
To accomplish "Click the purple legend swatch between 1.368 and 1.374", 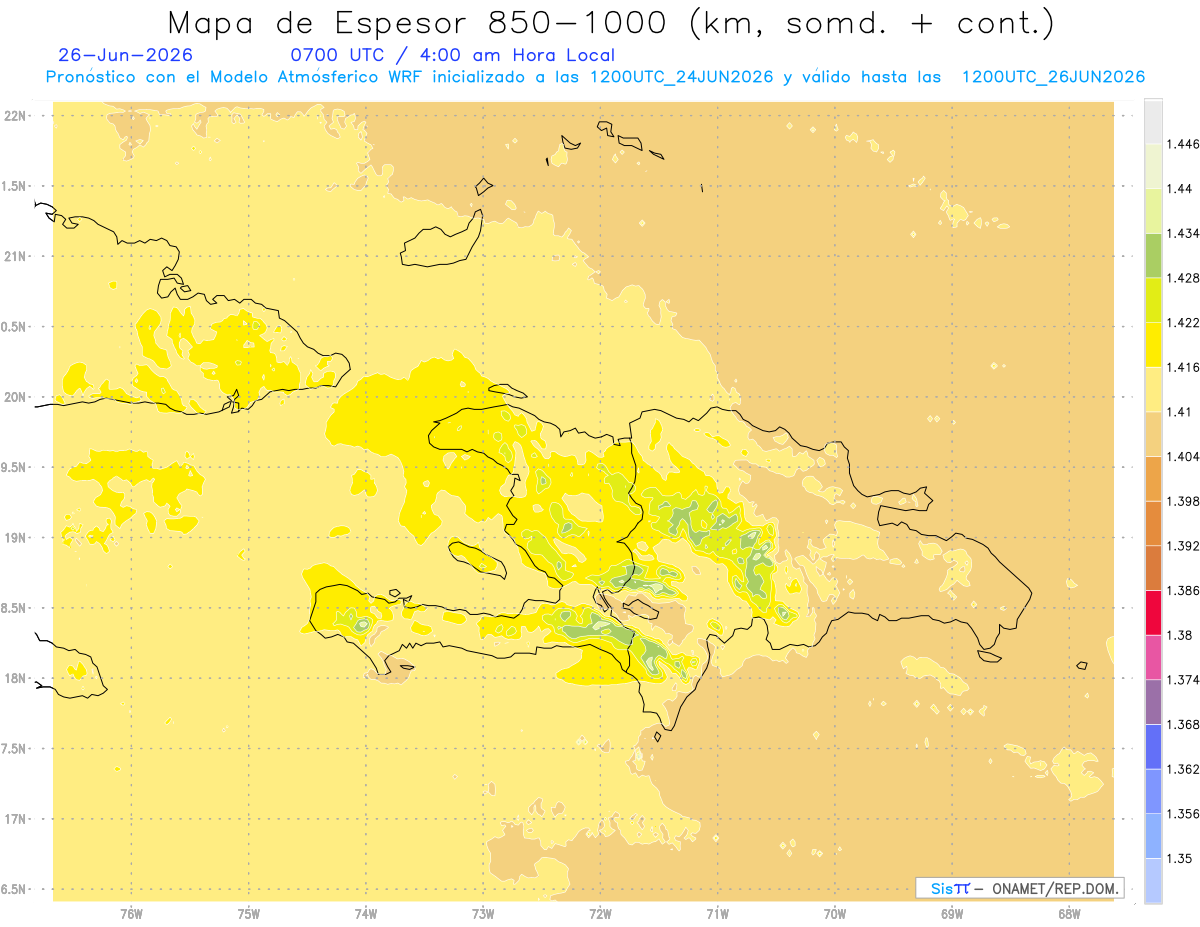I will pos(1153,702).
